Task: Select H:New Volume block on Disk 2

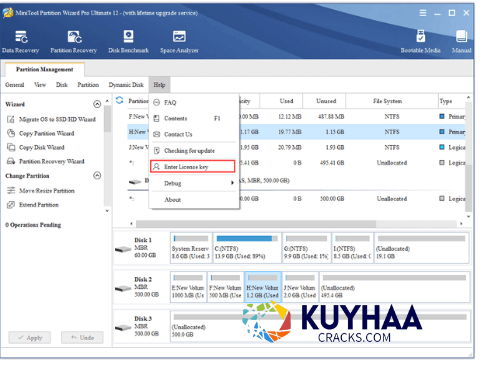Action: coord(263,287)
